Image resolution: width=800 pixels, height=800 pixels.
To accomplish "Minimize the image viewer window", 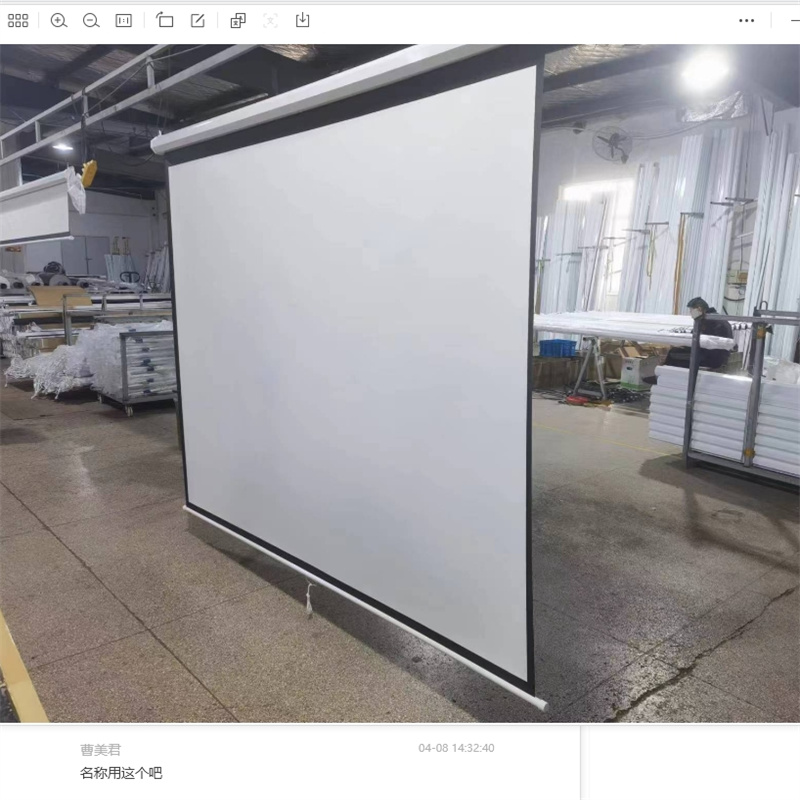I will point(795,20).
